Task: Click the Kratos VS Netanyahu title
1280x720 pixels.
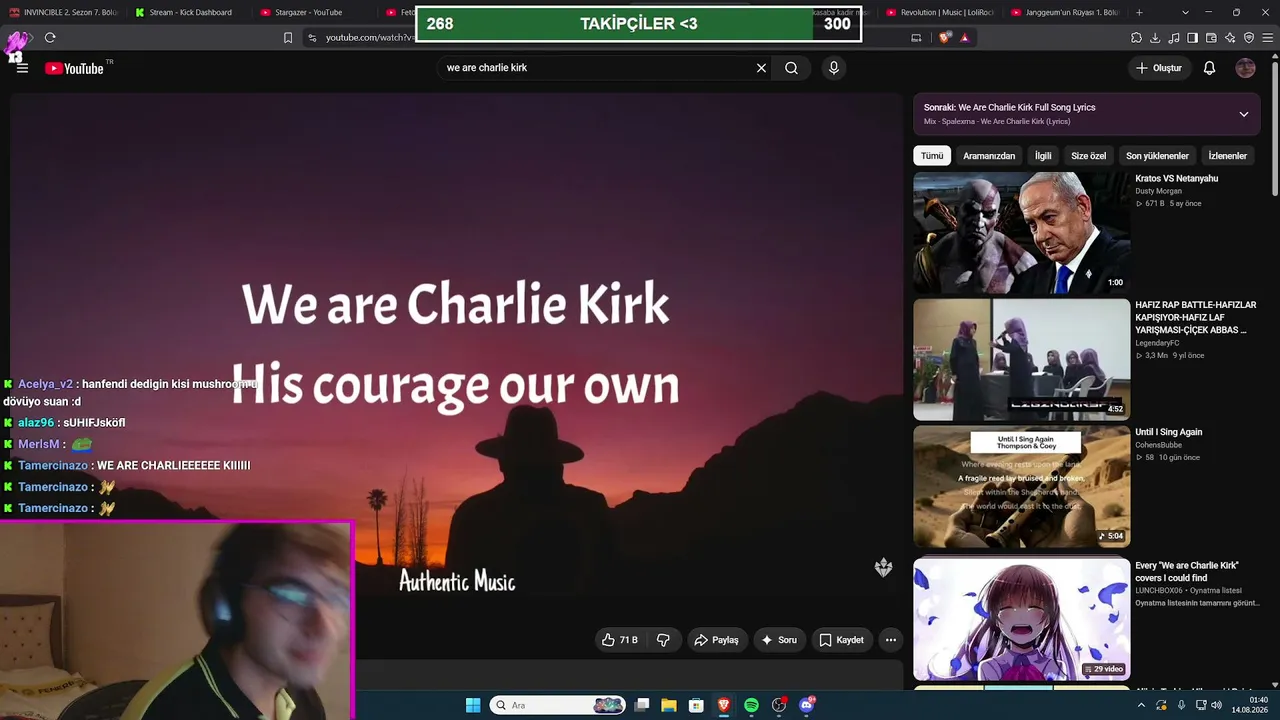Action: (x=1176, y=178)
